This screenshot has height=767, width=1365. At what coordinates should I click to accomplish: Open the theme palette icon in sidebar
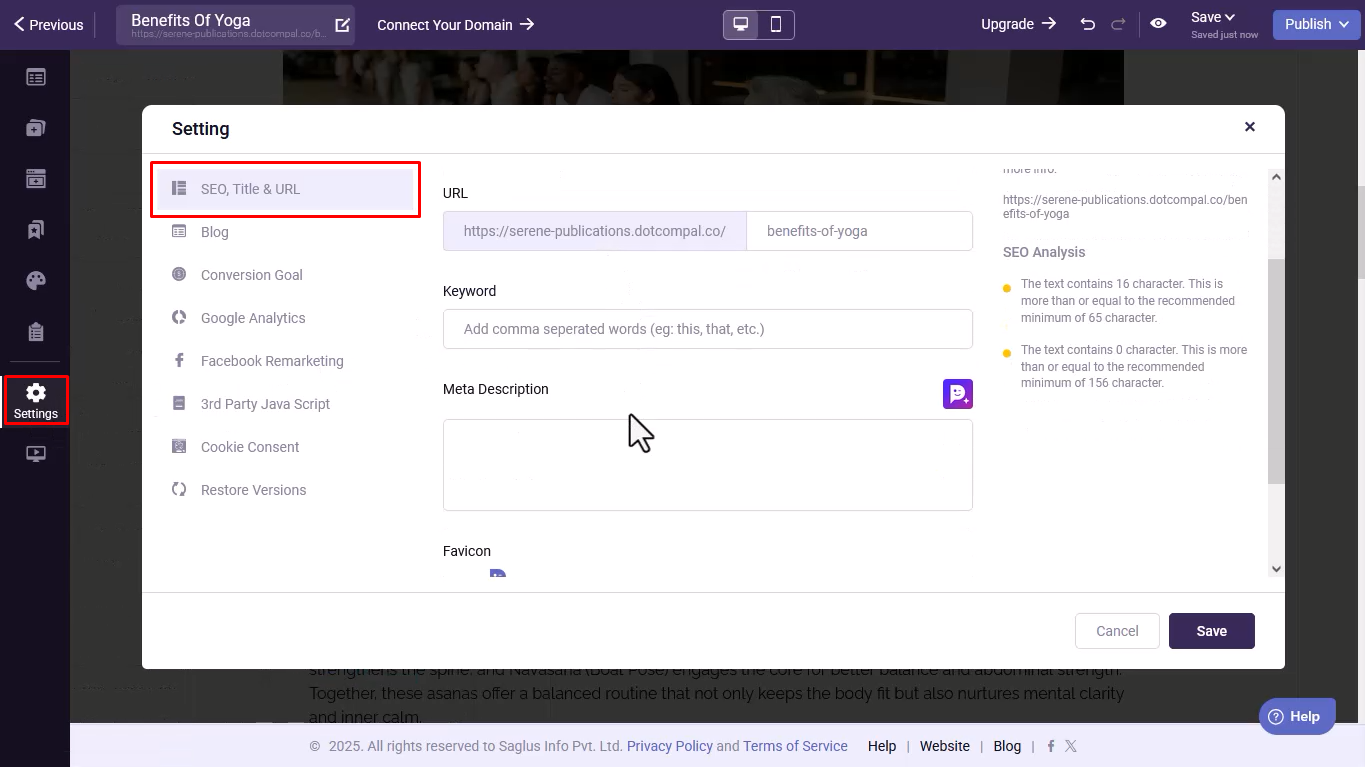click(x=36, y=281)
